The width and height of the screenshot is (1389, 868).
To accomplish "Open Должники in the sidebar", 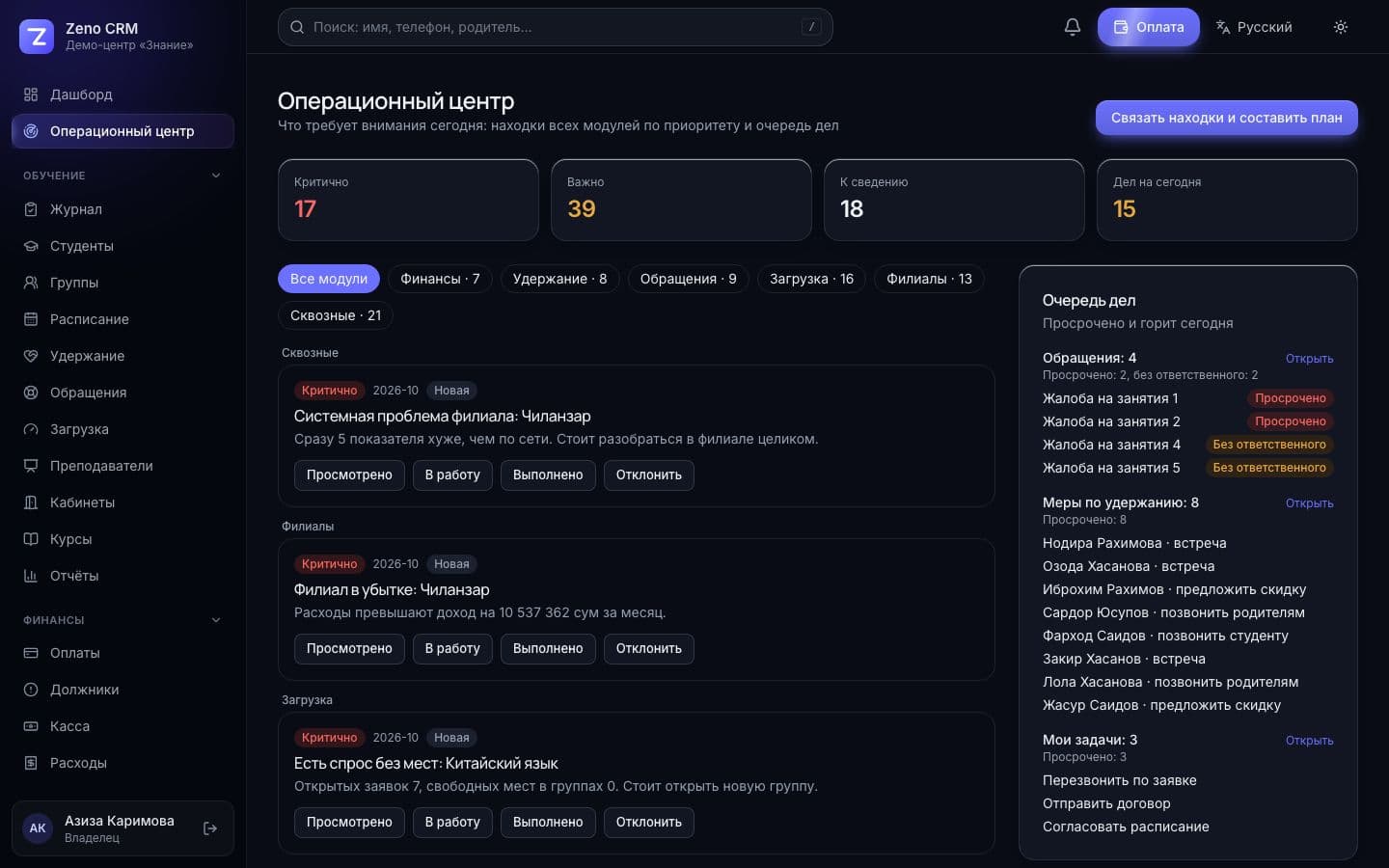I will [123, 690].
